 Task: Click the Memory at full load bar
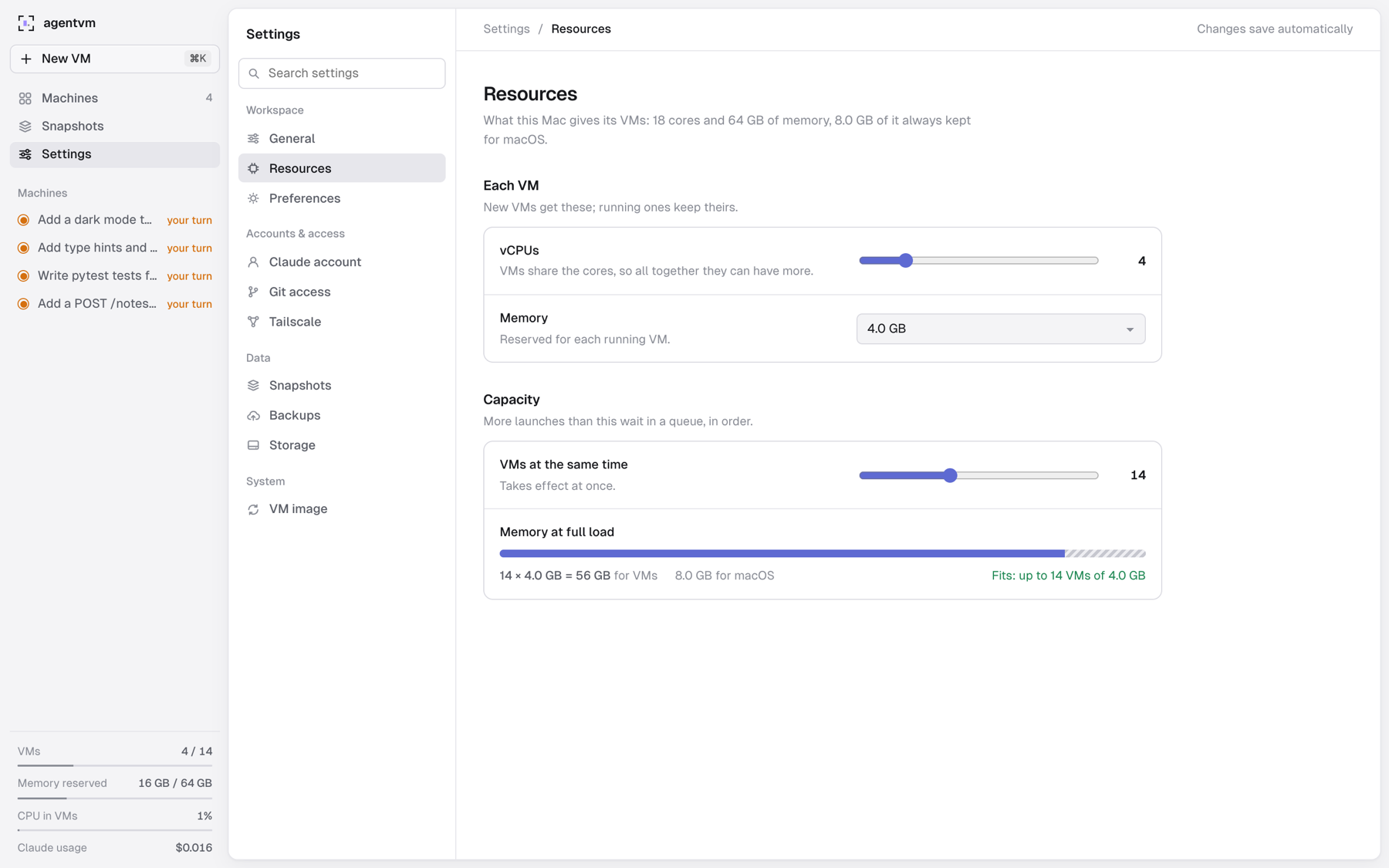(x=823, y=553)
